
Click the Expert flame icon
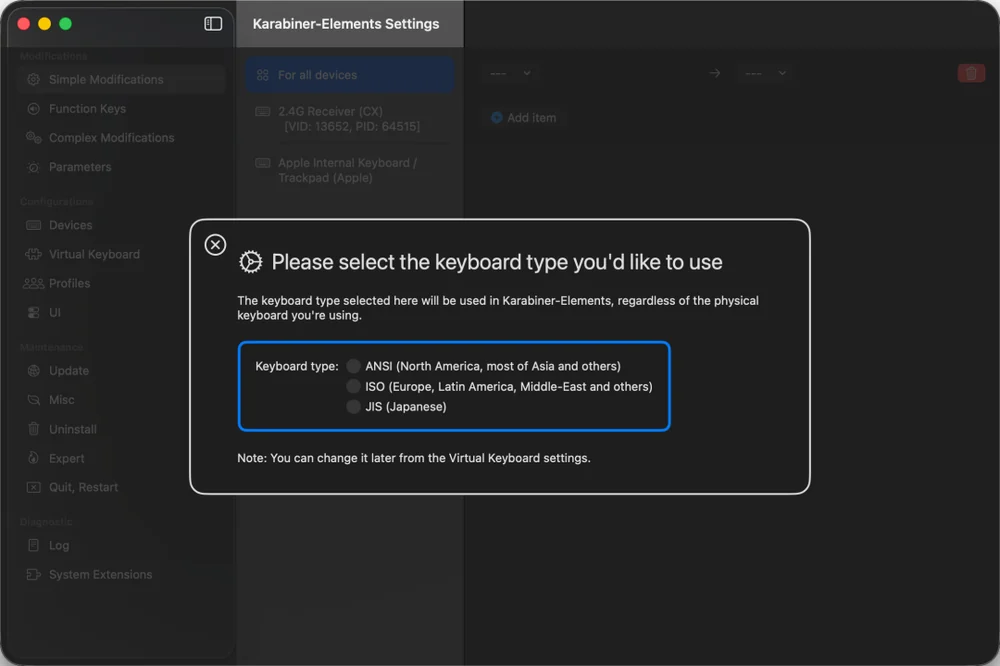pyautogui.click(x=33, y=458)
